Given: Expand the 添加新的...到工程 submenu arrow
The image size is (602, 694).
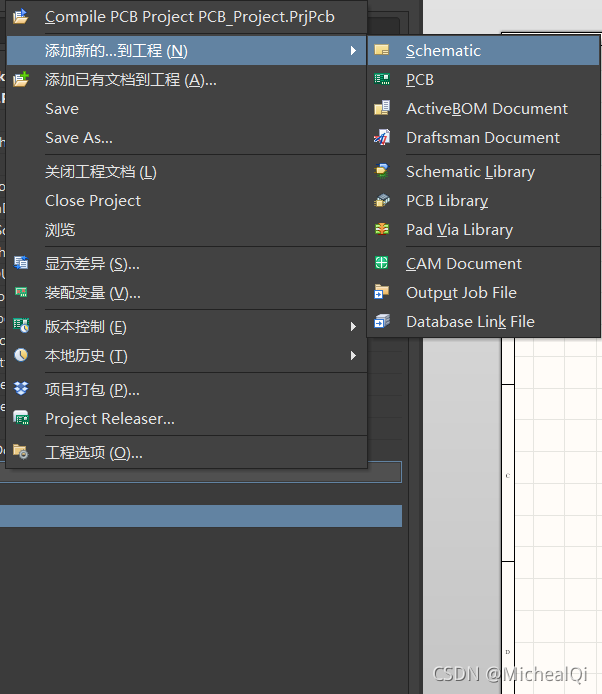Looking at the screenshot, I should point(353,50).
